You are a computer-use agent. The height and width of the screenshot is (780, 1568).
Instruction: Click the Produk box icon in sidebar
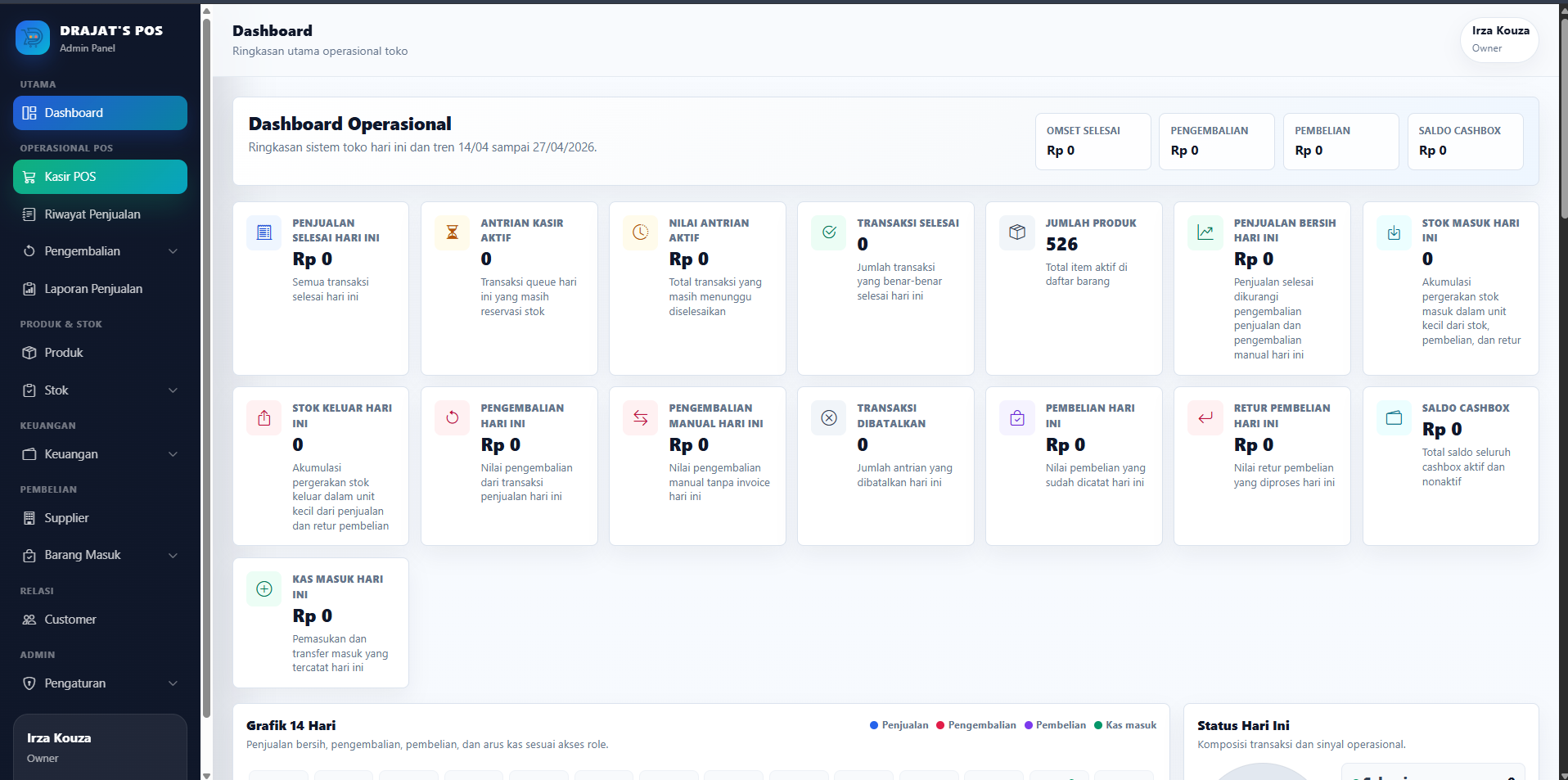(29, 353)
